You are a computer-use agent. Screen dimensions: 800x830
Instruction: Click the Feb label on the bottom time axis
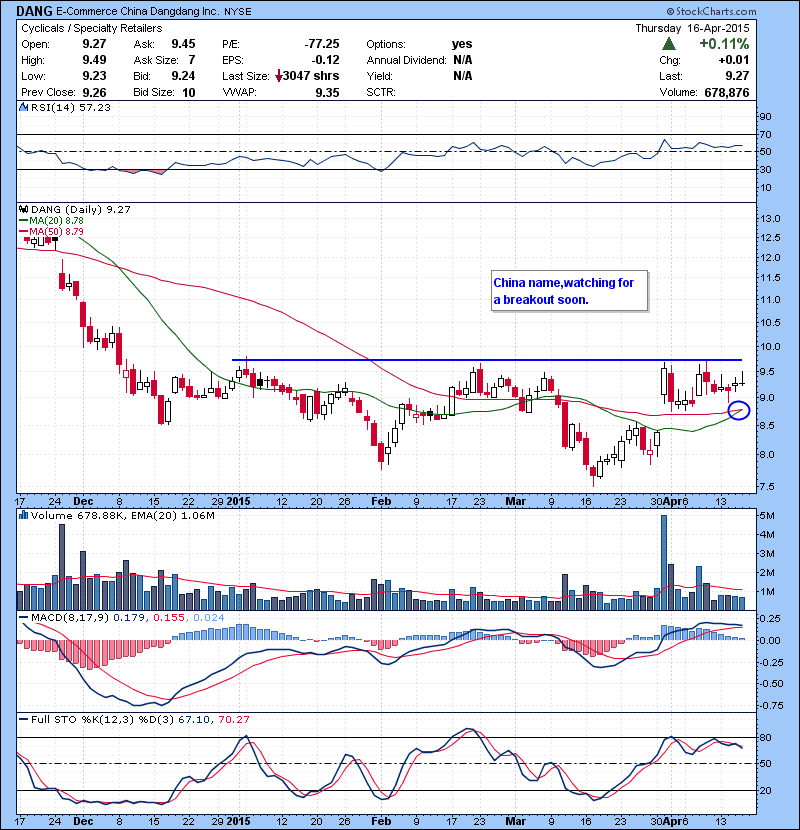381,821
